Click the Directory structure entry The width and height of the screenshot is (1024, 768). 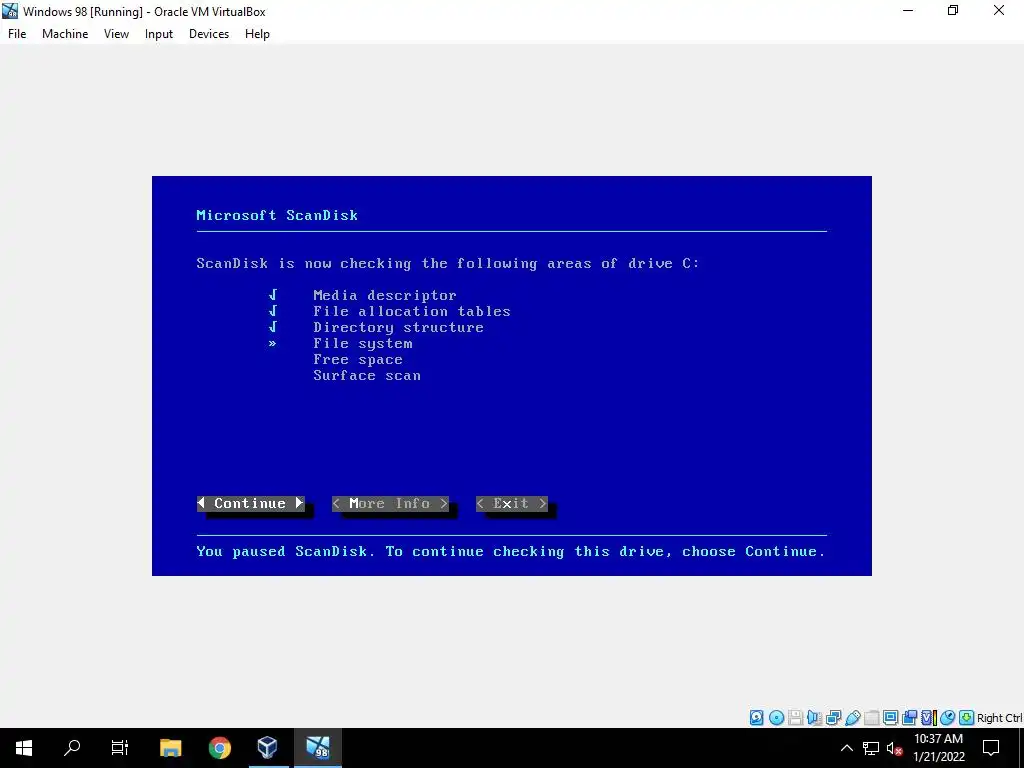398,327
